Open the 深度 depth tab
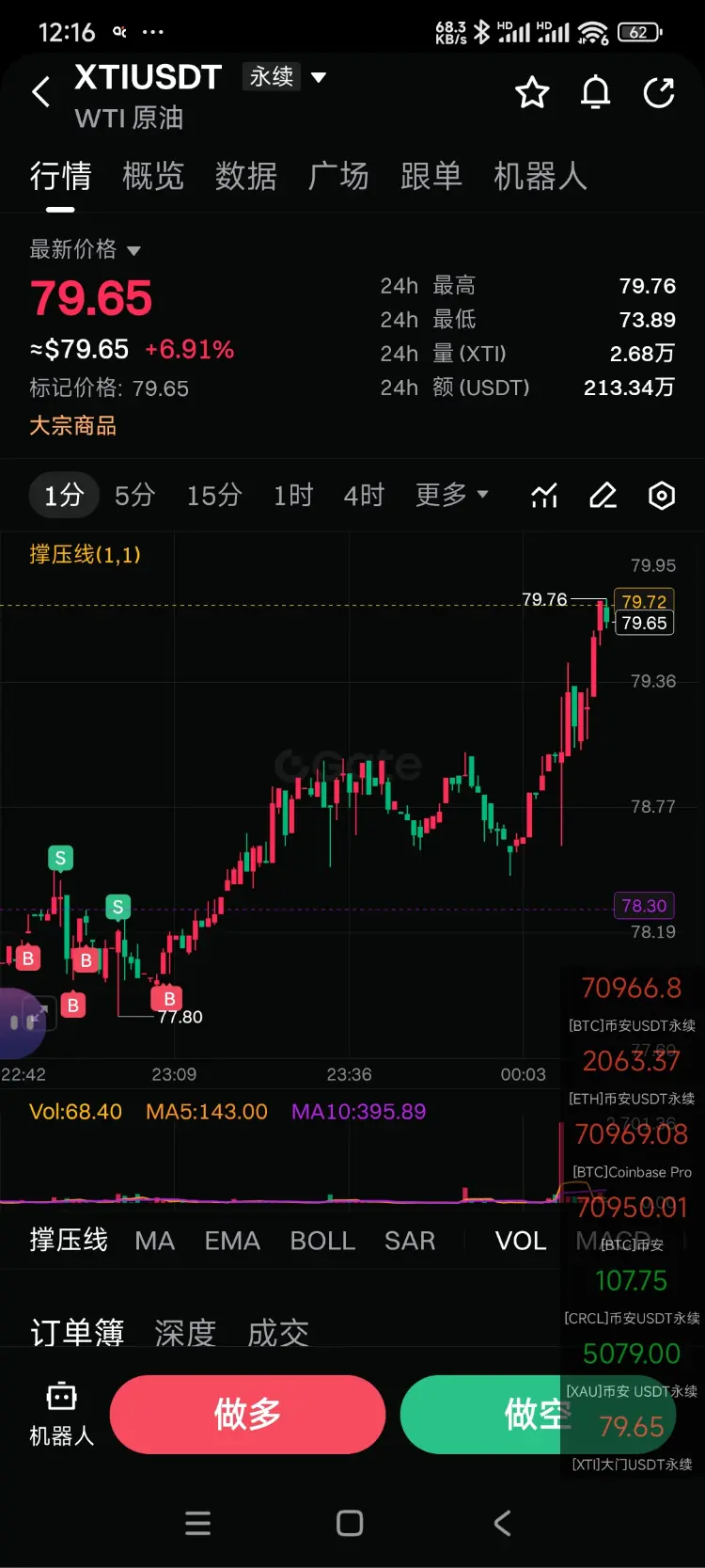The width and height of the screenshot is (705, 1568). click(185, 1332)
